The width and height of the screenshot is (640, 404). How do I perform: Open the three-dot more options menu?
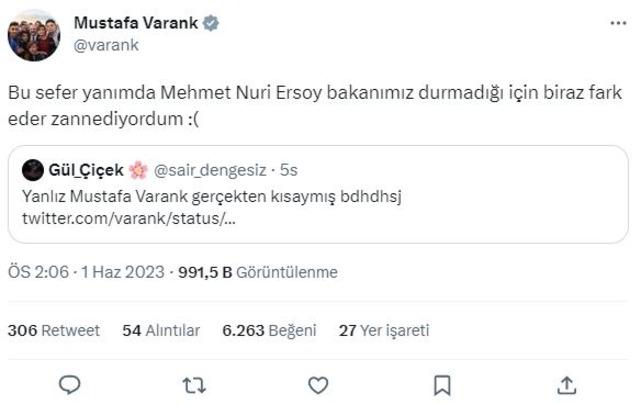(618, 23)
